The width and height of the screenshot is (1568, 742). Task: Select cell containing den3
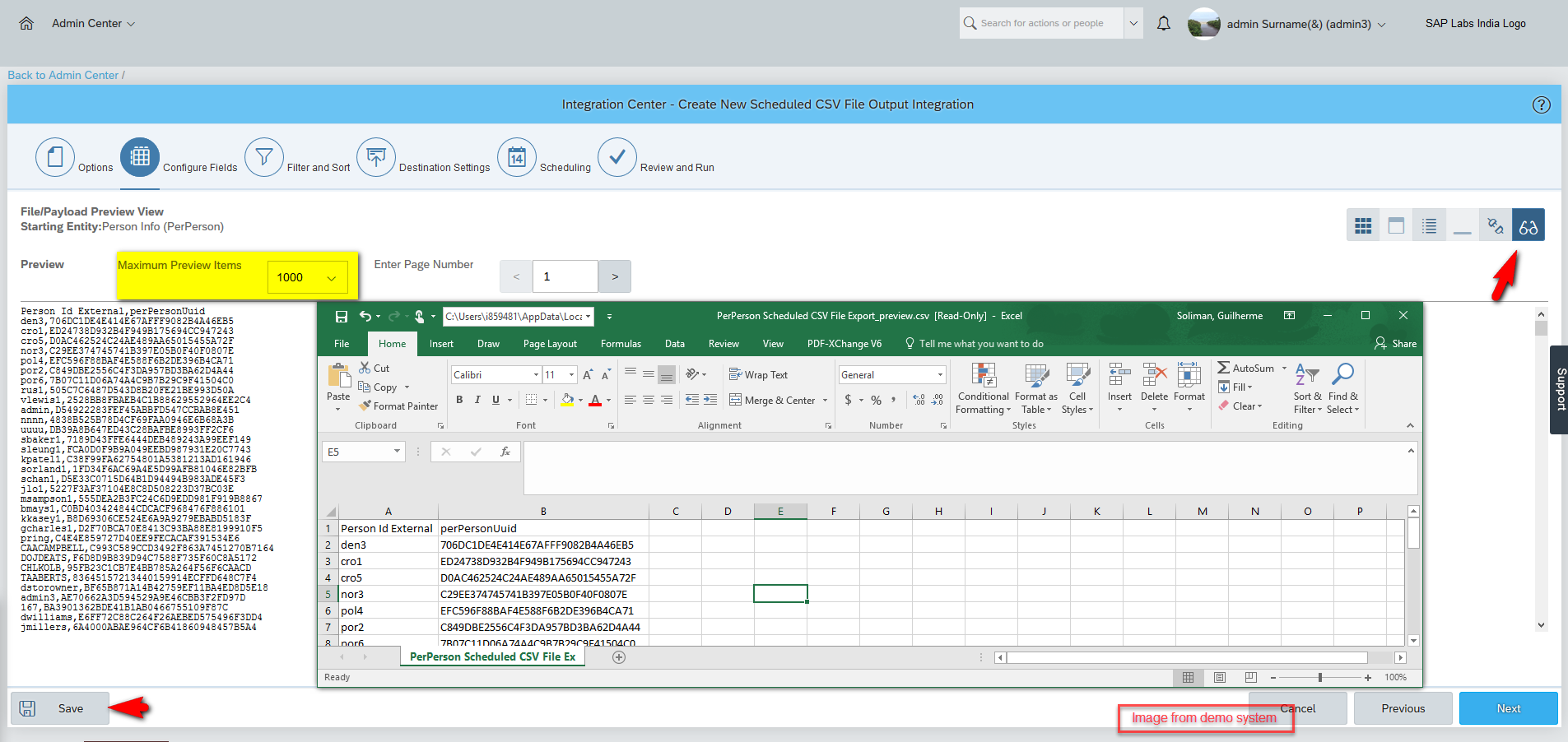point(389,545)
